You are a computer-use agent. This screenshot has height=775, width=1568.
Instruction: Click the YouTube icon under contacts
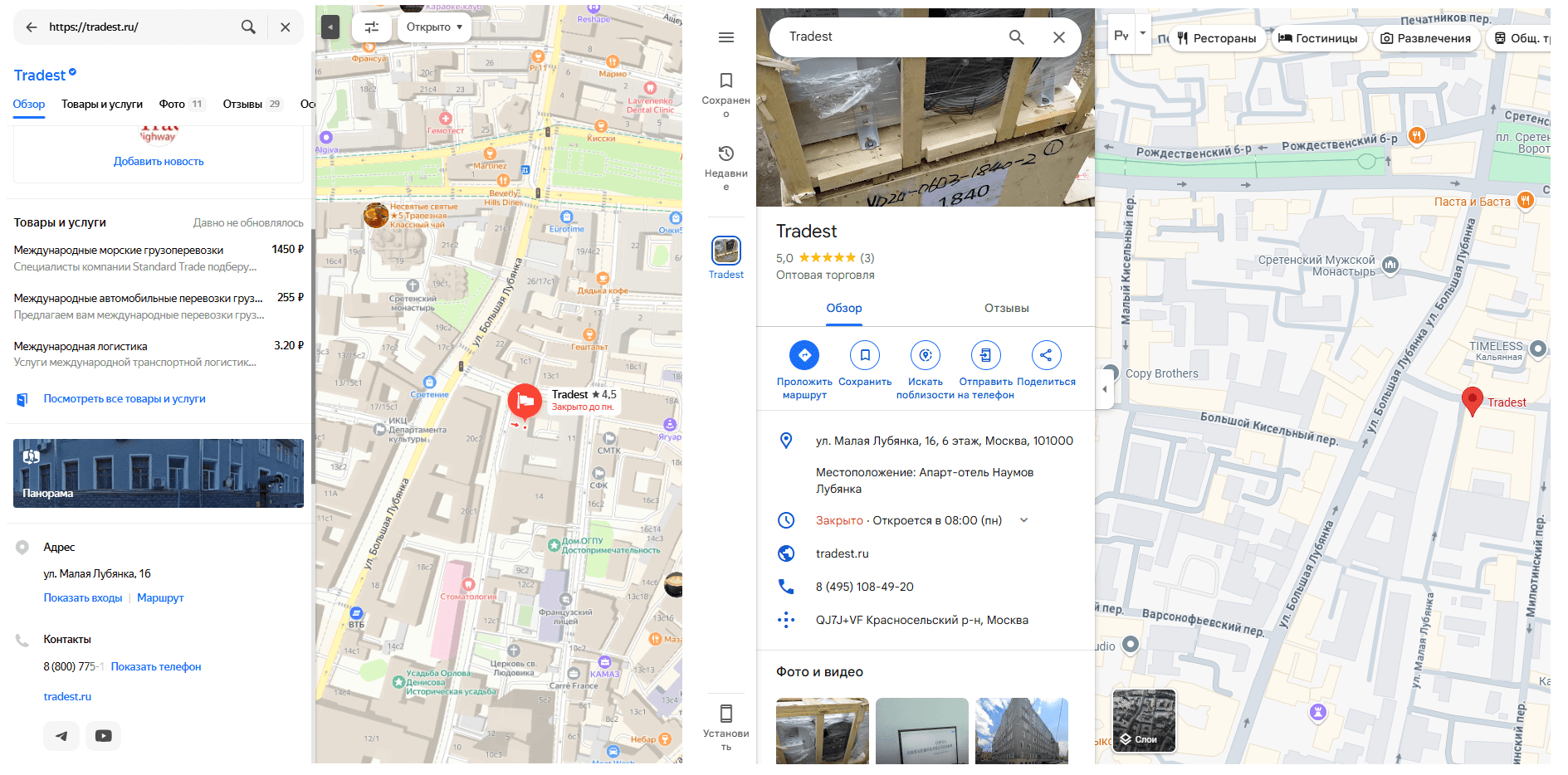click(x=104, y=736)
